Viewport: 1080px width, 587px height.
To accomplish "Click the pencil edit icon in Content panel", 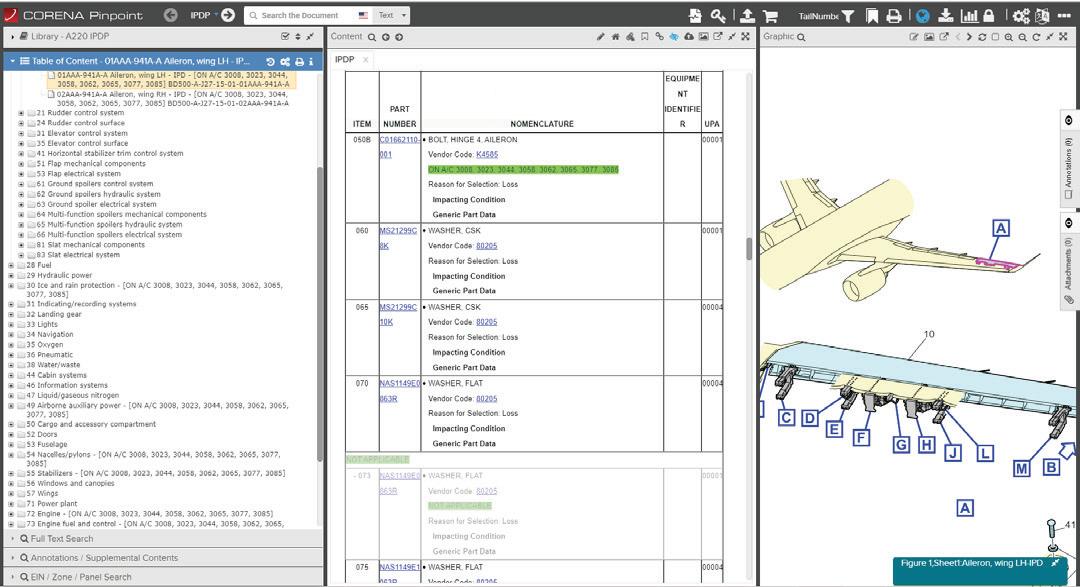I will [x=601, y=37].
